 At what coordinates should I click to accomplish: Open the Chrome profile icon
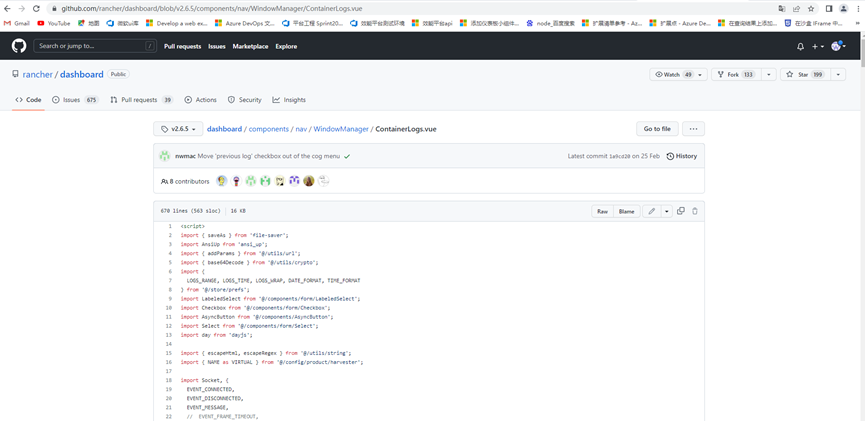coord(843,9)
